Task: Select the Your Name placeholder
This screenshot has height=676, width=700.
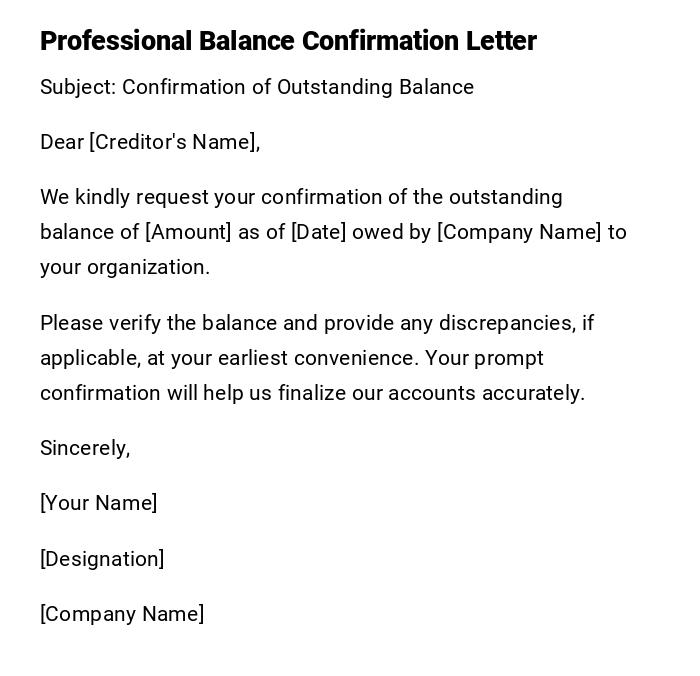Action: click(98, 503)
